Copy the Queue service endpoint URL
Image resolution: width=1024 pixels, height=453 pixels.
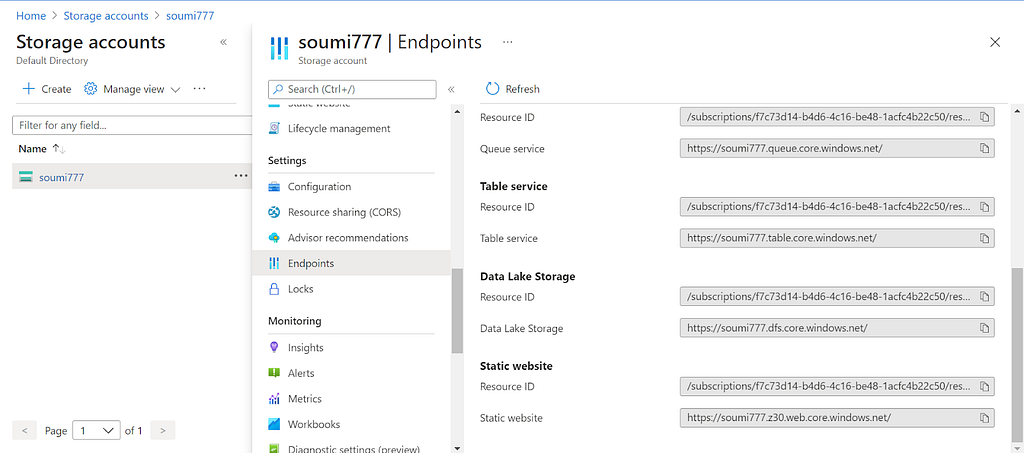point(984,149)
